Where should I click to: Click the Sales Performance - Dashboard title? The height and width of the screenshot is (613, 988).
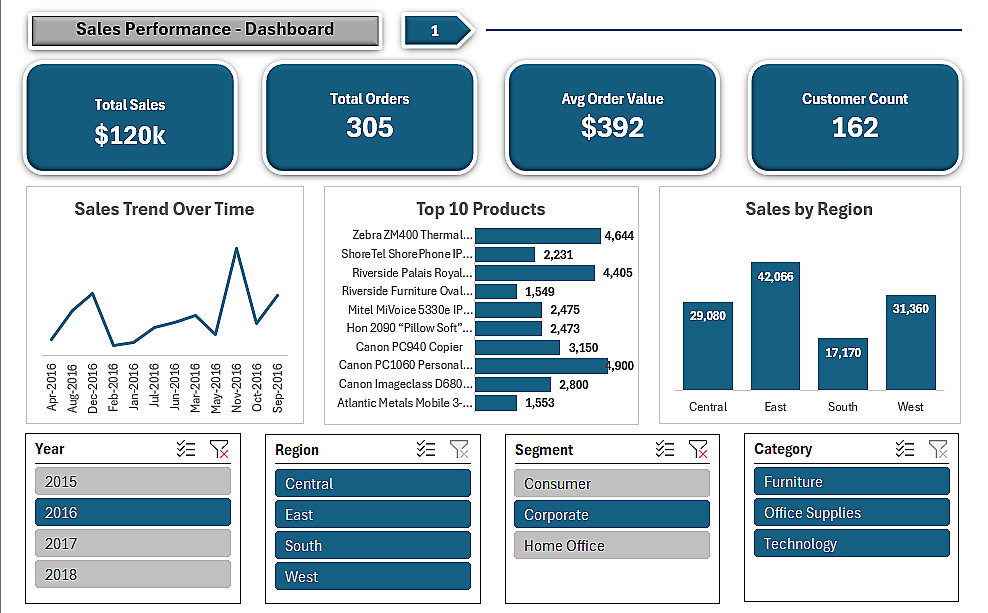click(x=205, y=29)
